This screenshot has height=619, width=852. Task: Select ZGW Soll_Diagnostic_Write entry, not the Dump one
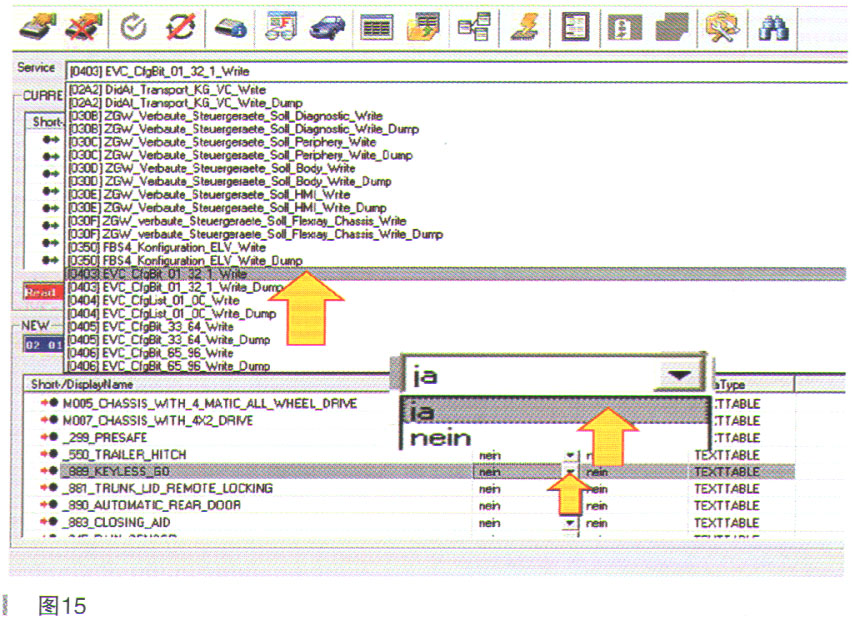pos(225,116)
